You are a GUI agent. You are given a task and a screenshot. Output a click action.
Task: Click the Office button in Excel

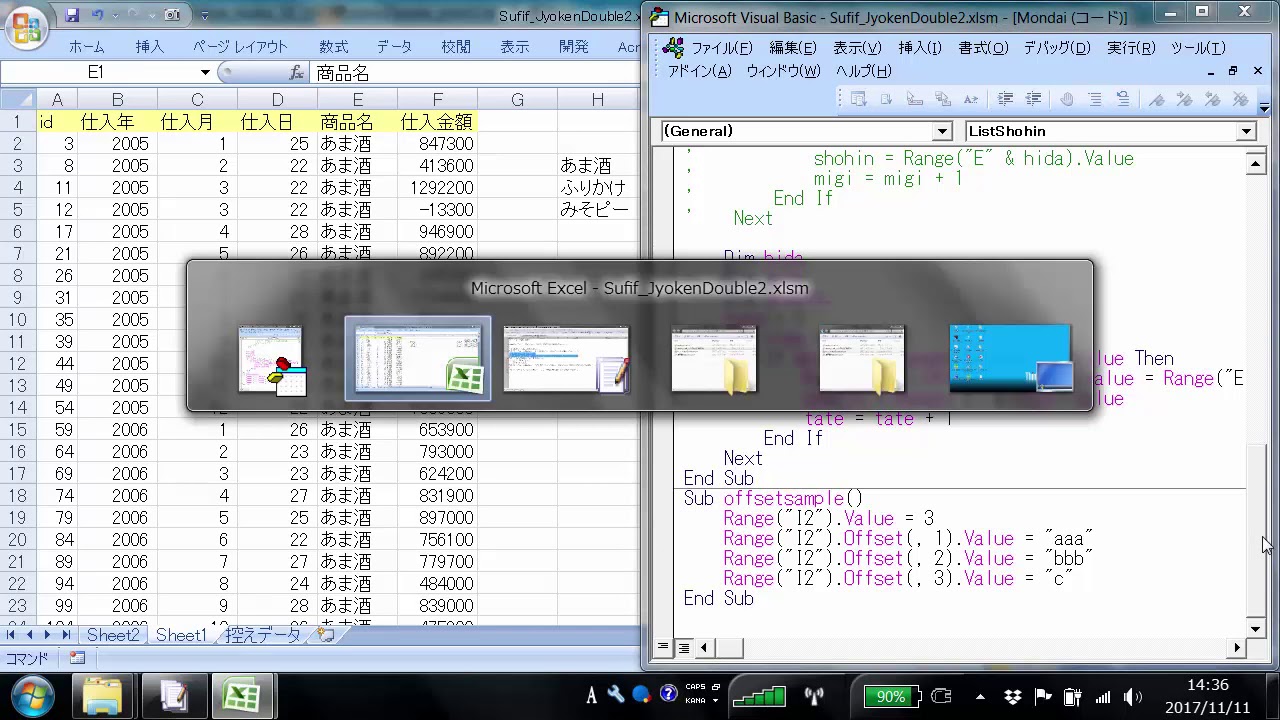tap(27, 27)
